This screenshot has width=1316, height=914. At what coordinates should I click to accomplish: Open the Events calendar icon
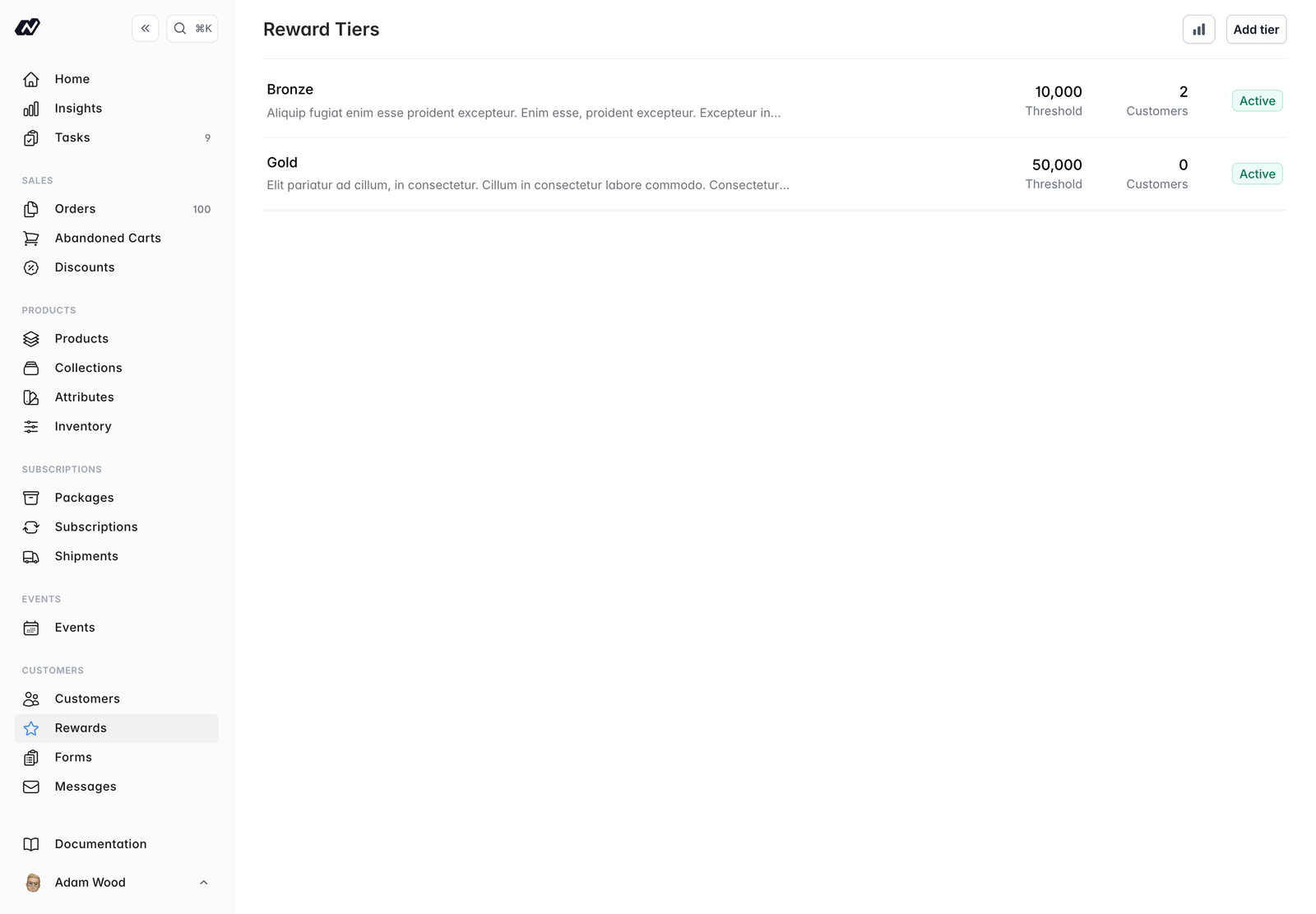(31, 629)
